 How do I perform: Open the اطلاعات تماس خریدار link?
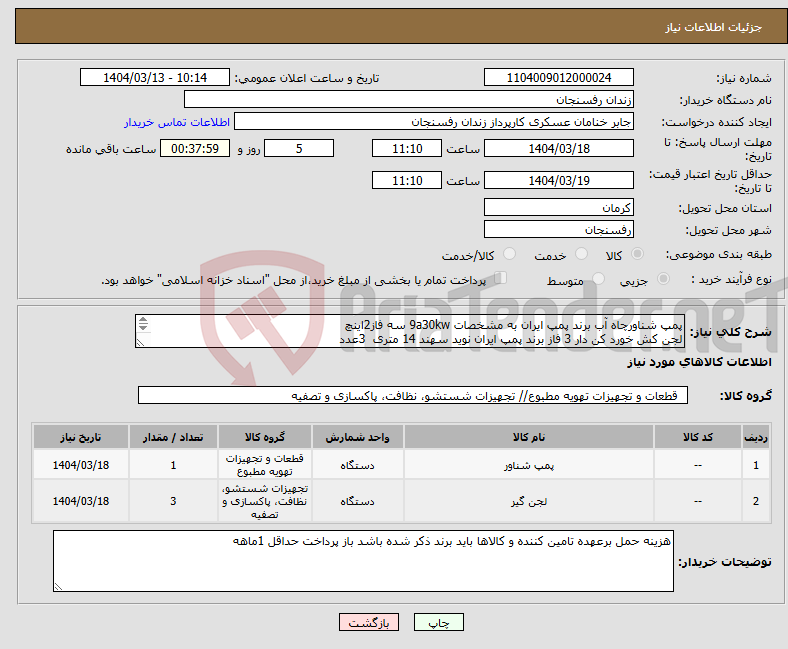click(177, 122)
